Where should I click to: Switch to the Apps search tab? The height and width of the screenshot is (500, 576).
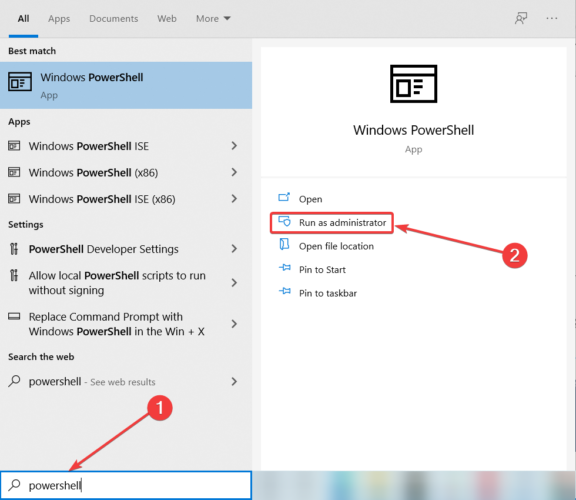pos(59,18)
